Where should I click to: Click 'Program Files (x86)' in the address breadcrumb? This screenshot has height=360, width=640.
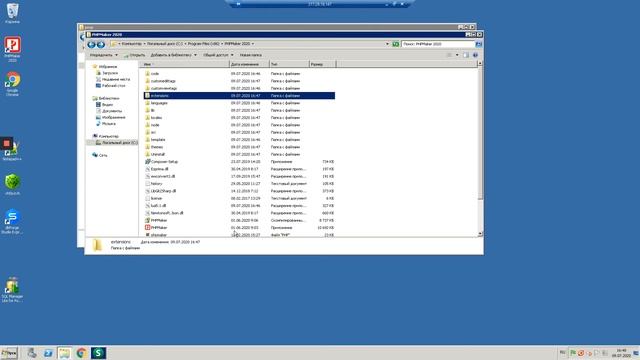click(203, 44)
